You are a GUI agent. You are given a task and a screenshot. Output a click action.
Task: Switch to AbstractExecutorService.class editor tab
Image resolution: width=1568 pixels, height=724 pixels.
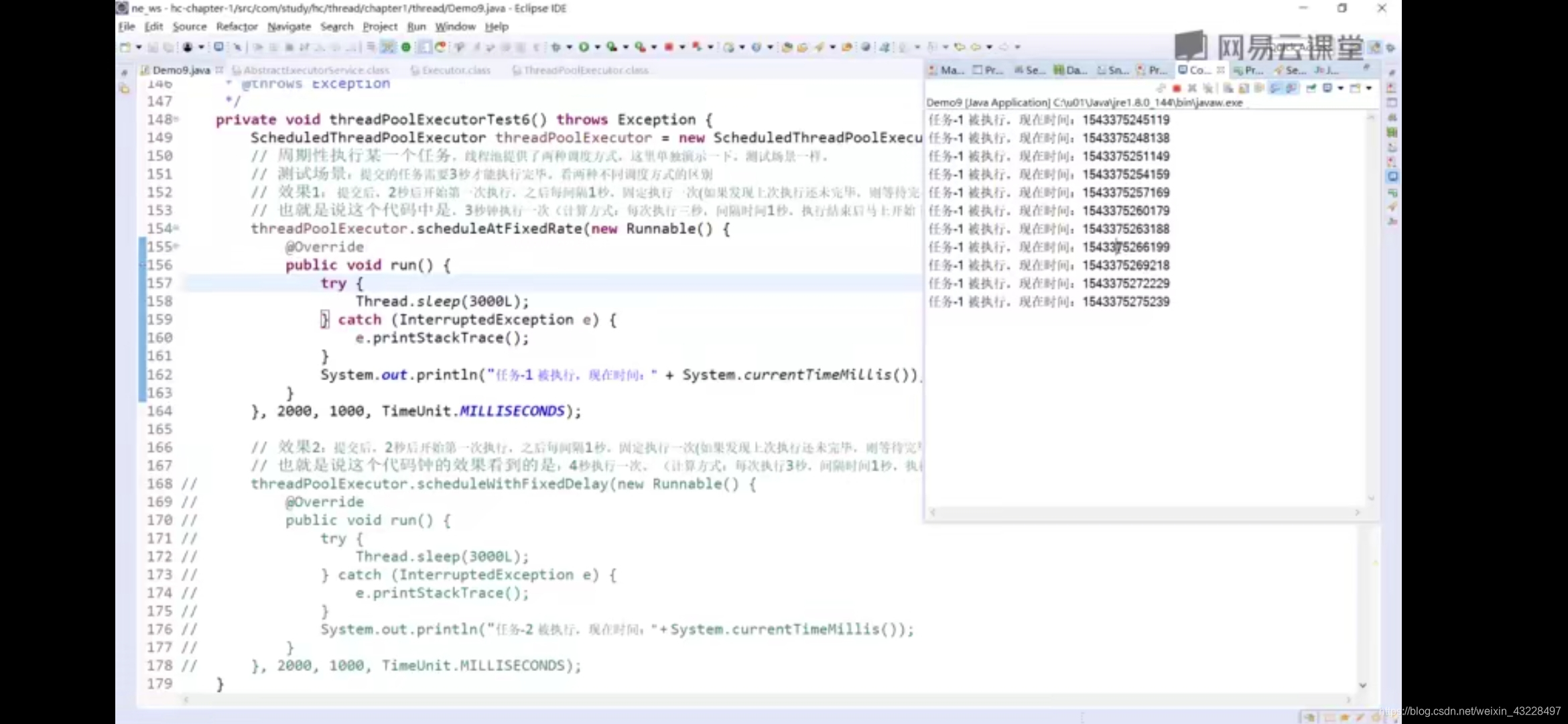pos(310,70)
